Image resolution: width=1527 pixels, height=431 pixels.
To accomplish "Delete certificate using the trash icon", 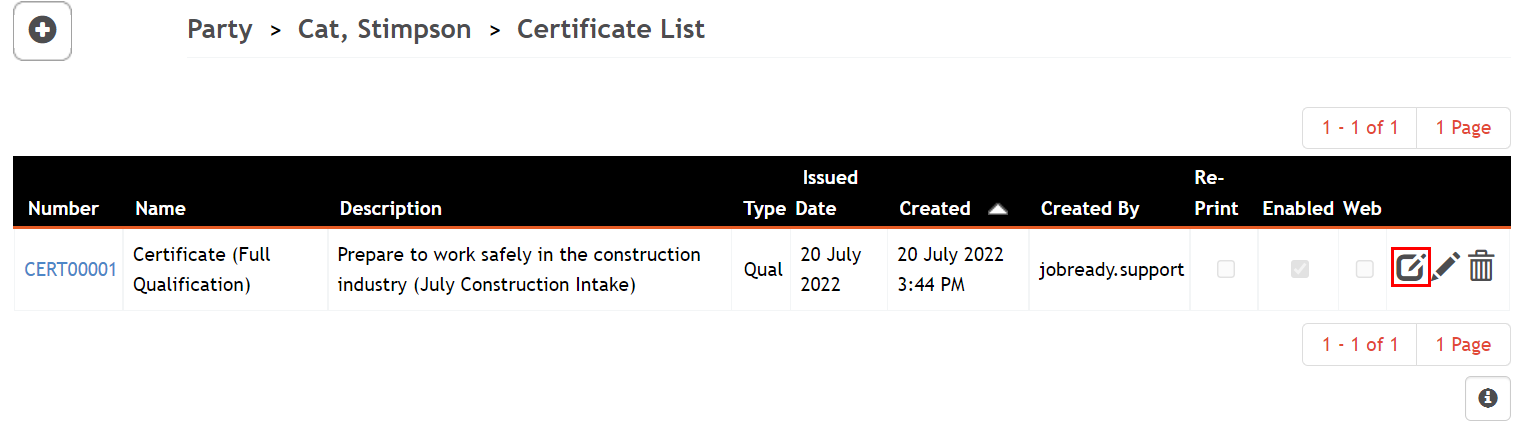I will tap(1481, 267).
